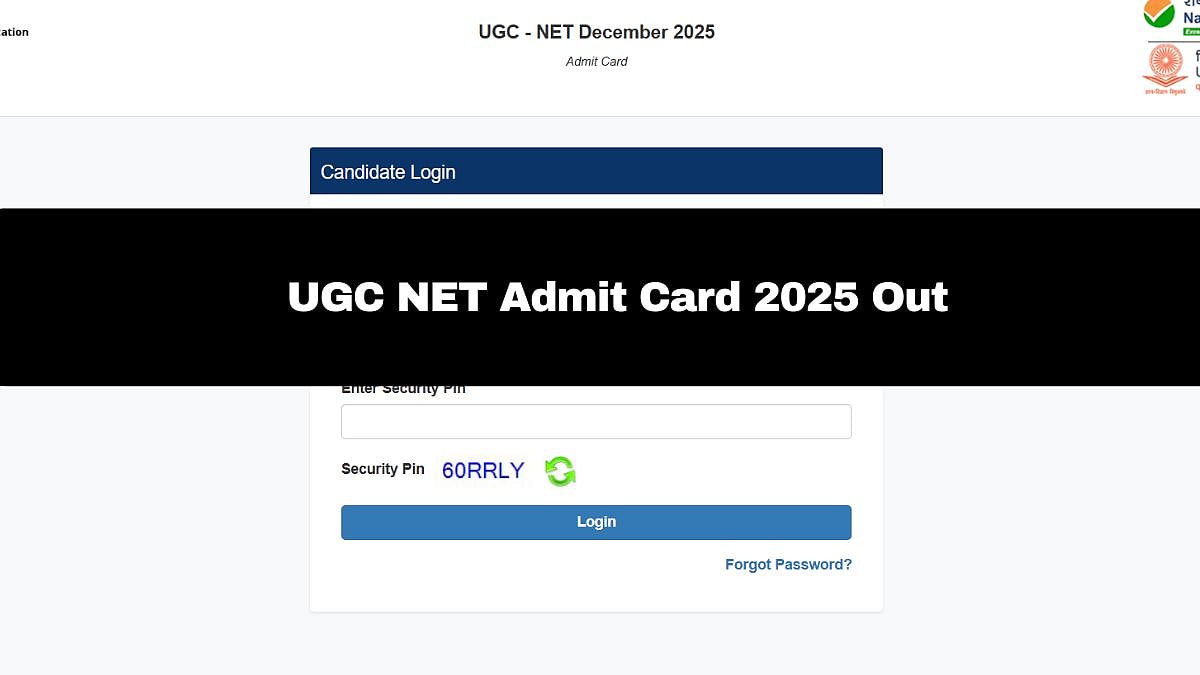Click the Admit Card subtitle text
This screenshot has height=675, width=1200.
click(596, 61)
